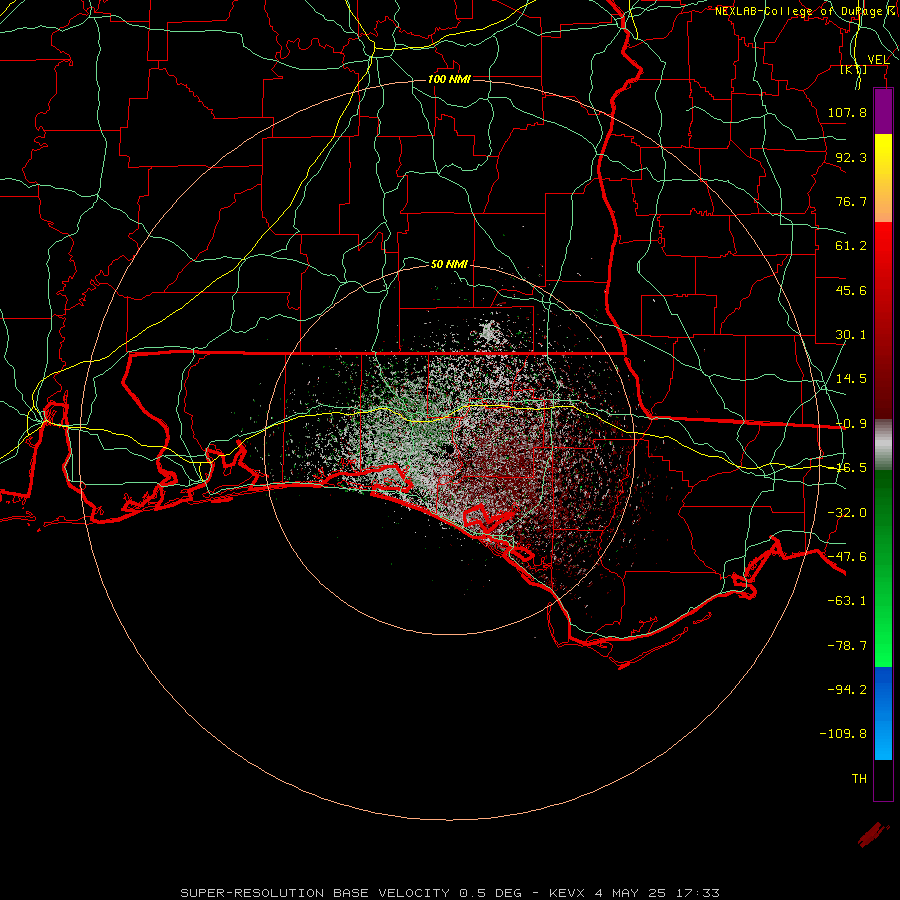Click the green segment of the color bar
Screen dimensions: 900x900
883,568
